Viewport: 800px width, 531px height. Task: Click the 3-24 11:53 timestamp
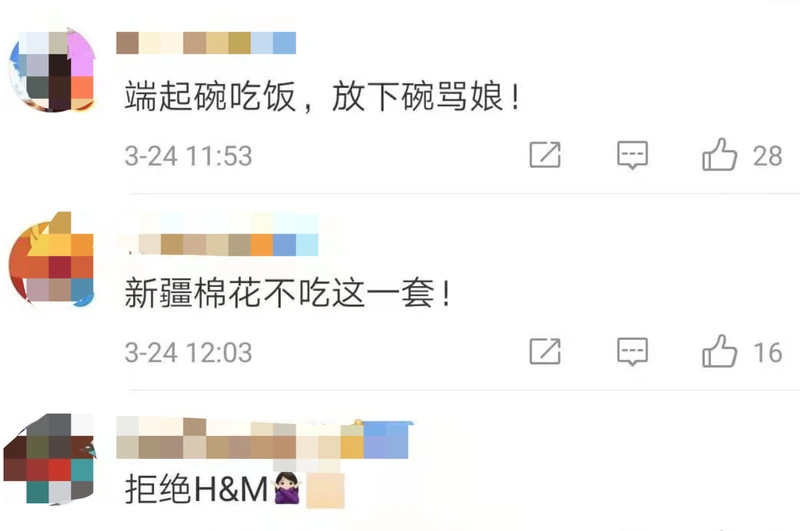tap(189, 156)
